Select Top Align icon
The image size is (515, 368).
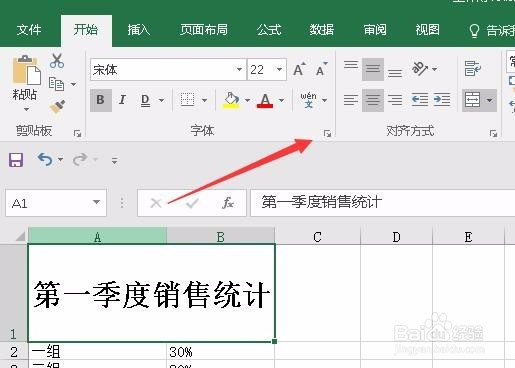point(351,65)
